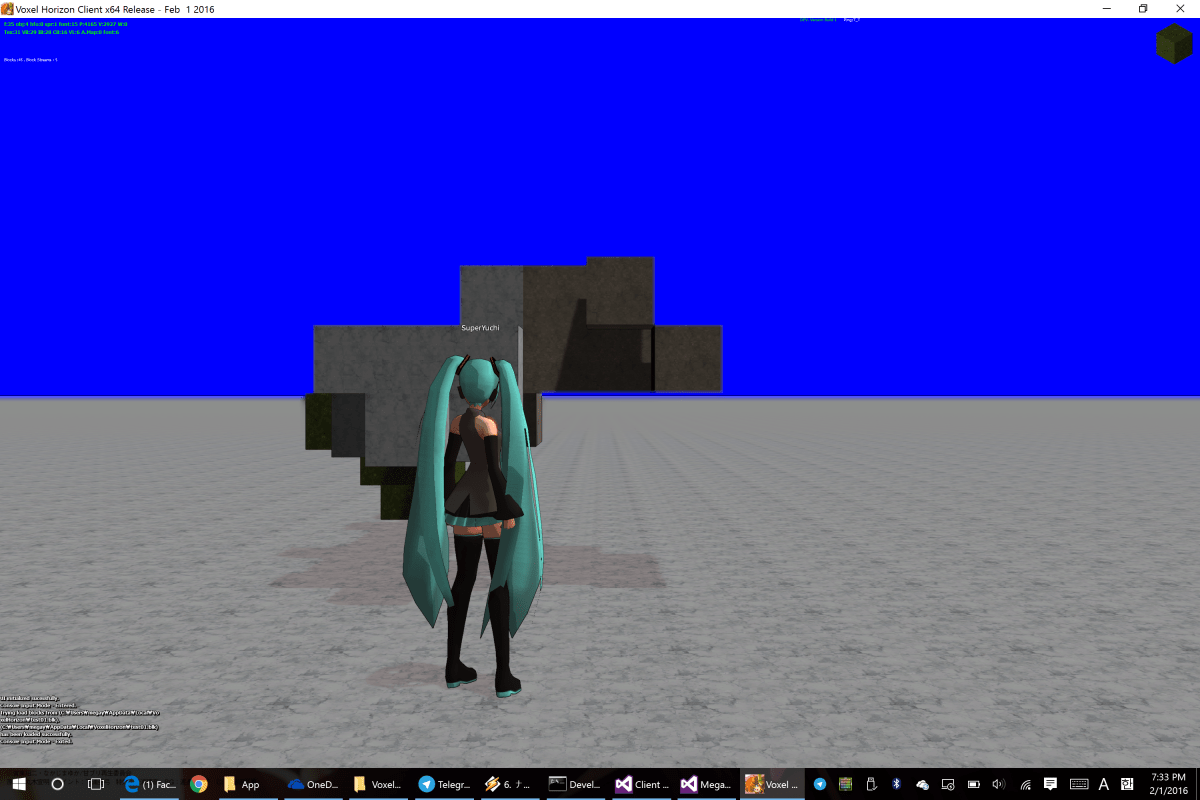Open the App folder window
Viewport: 1200px width, 800px height.
(243, 784)
